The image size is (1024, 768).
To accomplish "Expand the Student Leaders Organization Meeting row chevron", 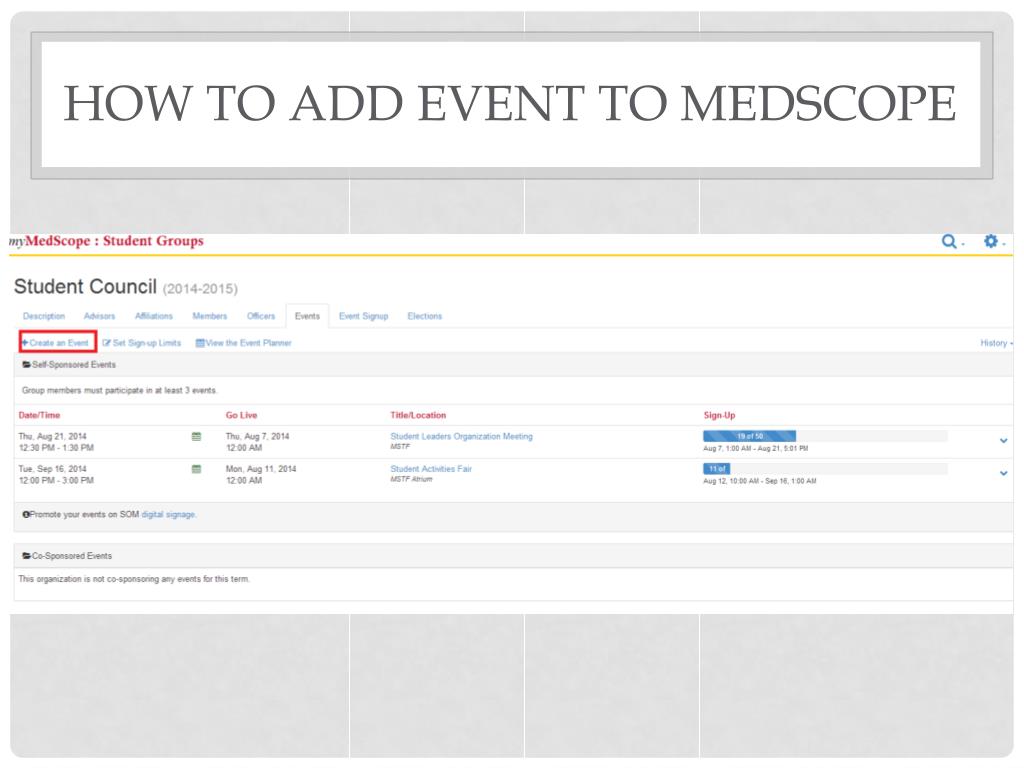I will pos(1003,441).
